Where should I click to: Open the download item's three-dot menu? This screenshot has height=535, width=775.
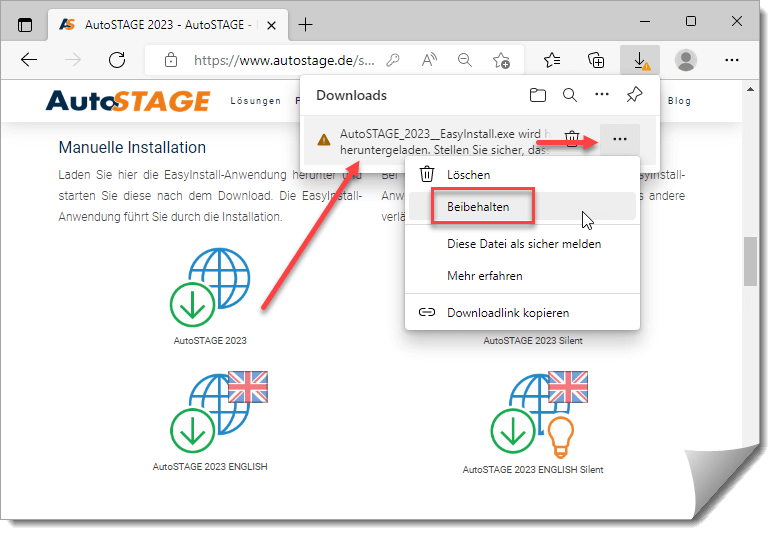620,139
